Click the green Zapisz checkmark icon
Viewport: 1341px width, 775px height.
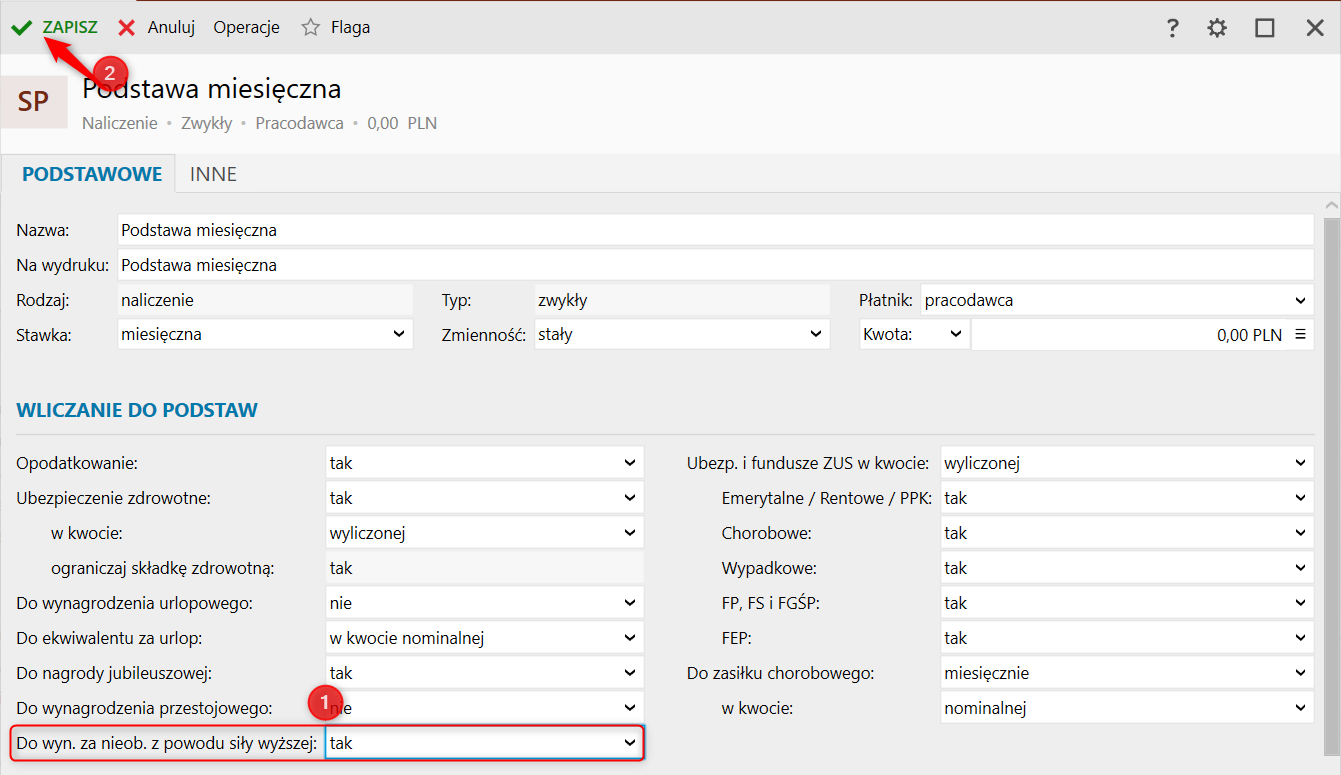(x=21, y=28)
